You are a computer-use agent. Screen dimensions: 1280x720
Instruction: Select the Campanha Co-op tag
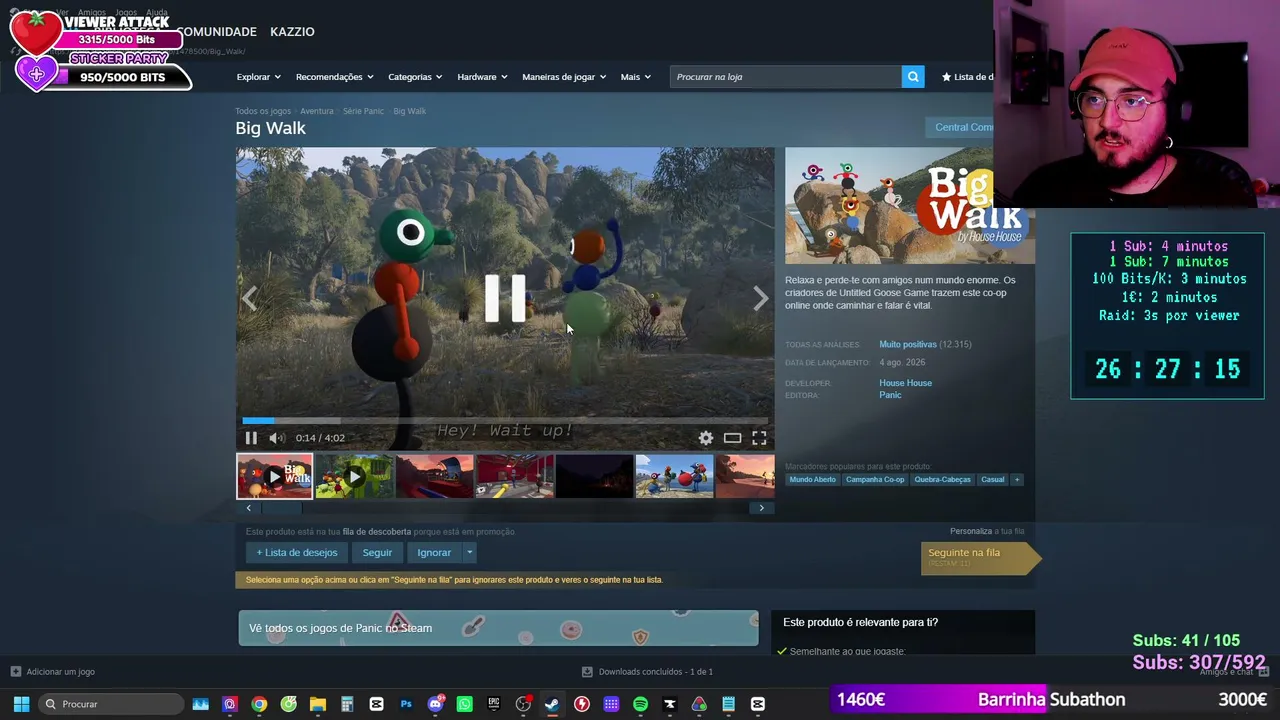point(875,480)
